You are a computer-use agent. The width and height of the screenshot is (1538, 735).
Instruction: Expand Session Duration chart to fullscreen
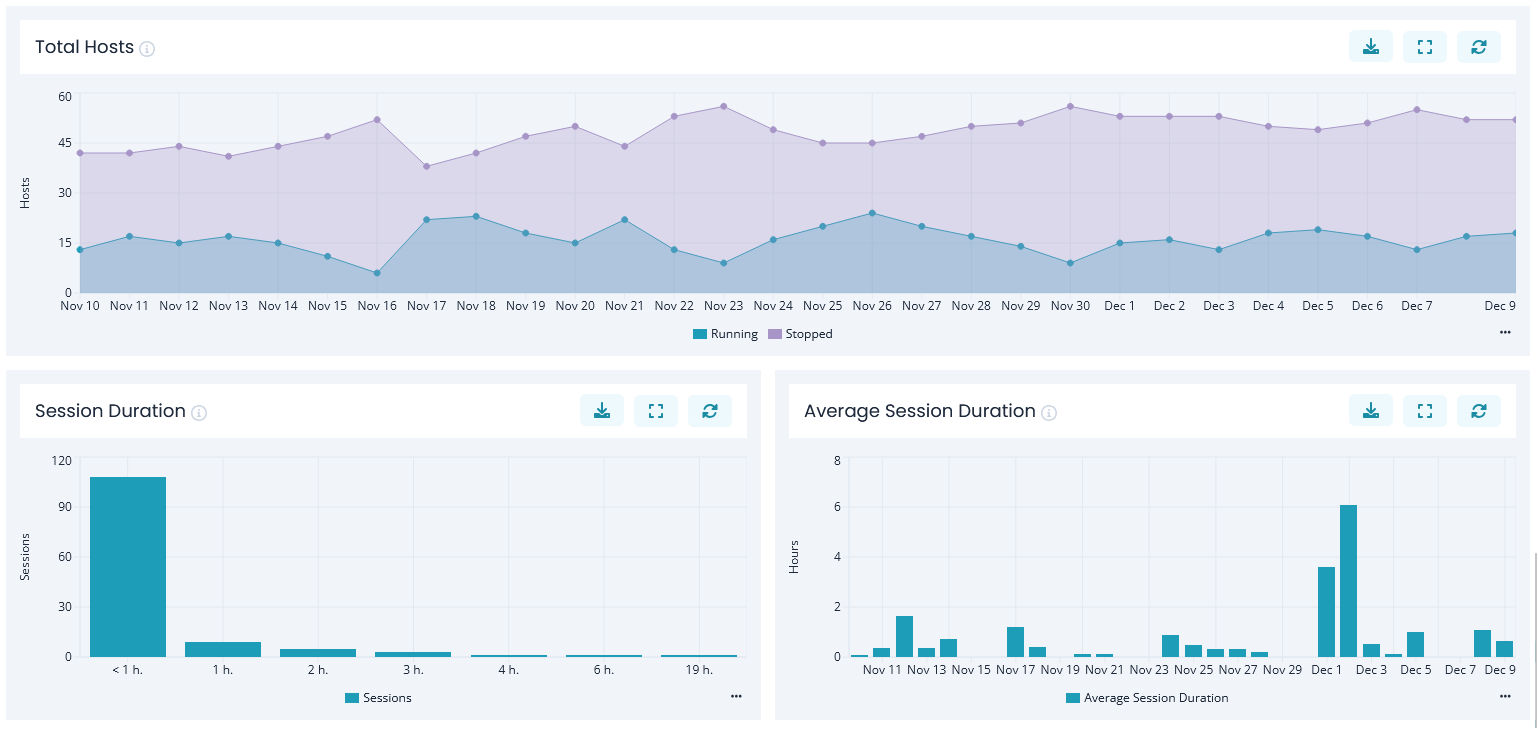click(656, 411)
